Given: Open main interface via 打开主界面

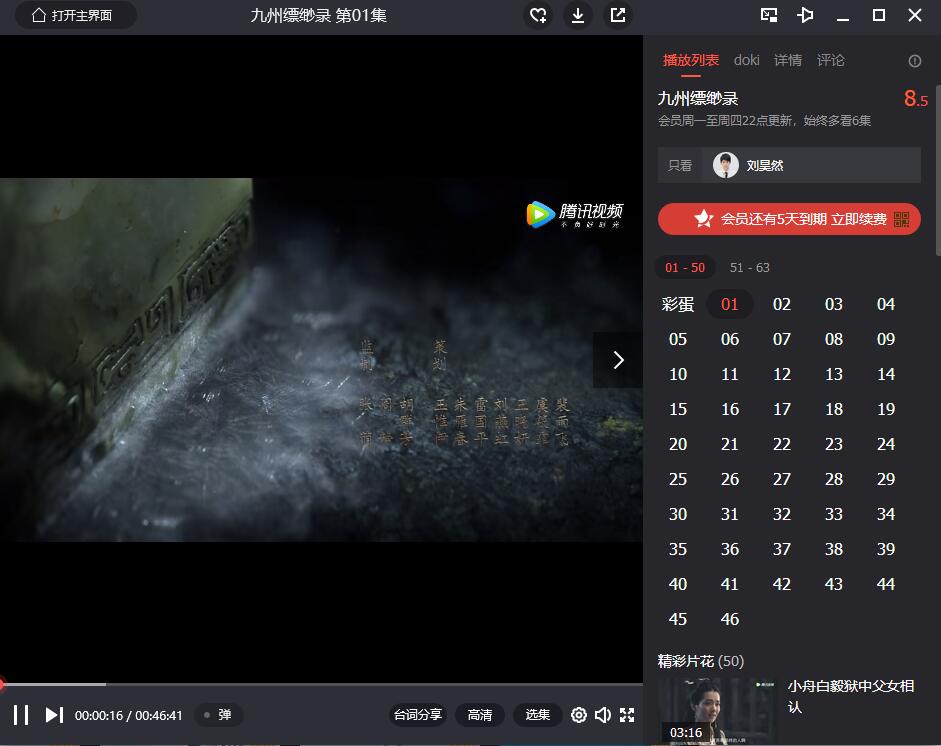Looking at the screenshot, I should coord(75,15).
